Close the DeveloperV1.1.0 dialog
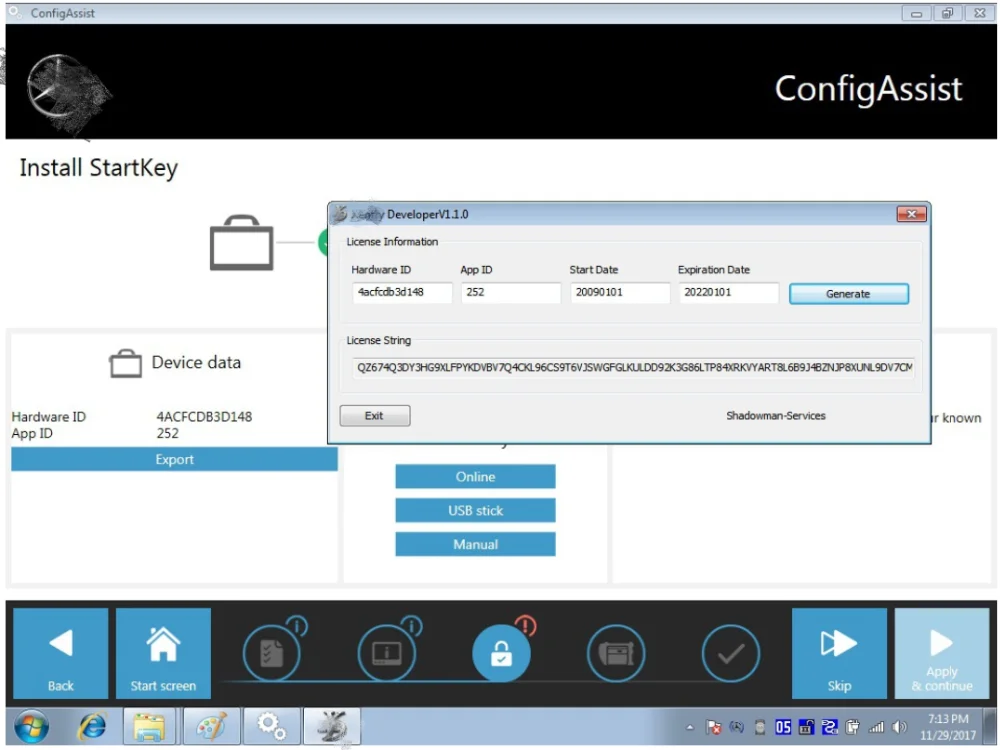The width and height of the screenshot is (1000, 750). point(911,214)
